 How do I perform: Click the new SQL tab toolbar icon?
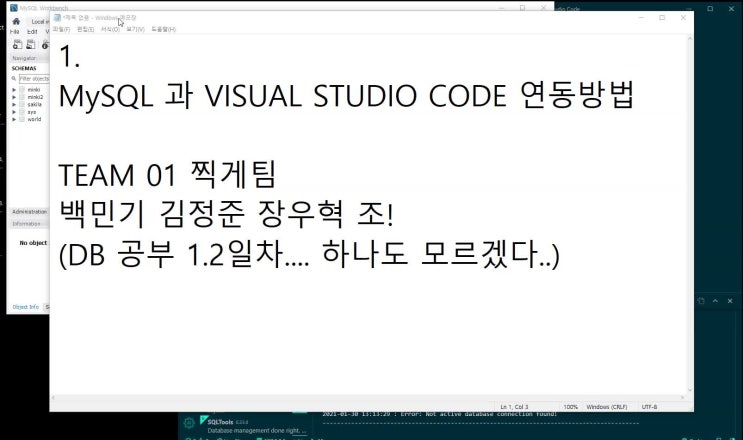tap(18, 45)
